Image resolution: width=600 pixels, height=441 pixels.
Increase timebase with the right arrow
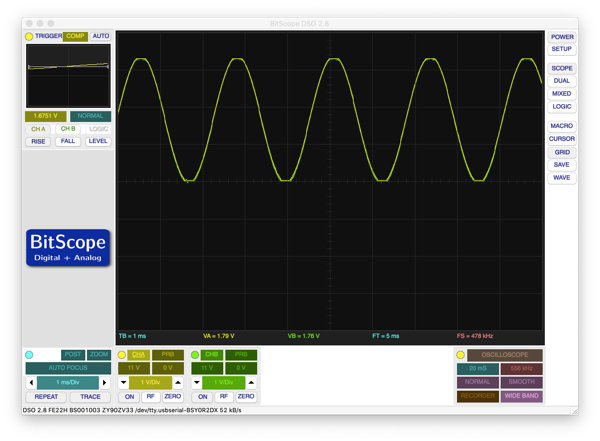click(104, 382)
